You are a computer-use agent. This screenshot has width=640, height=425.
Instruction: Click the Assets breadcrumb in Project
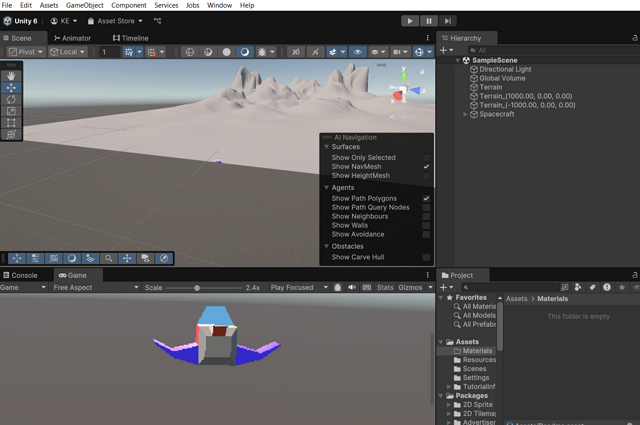(516, 299)
